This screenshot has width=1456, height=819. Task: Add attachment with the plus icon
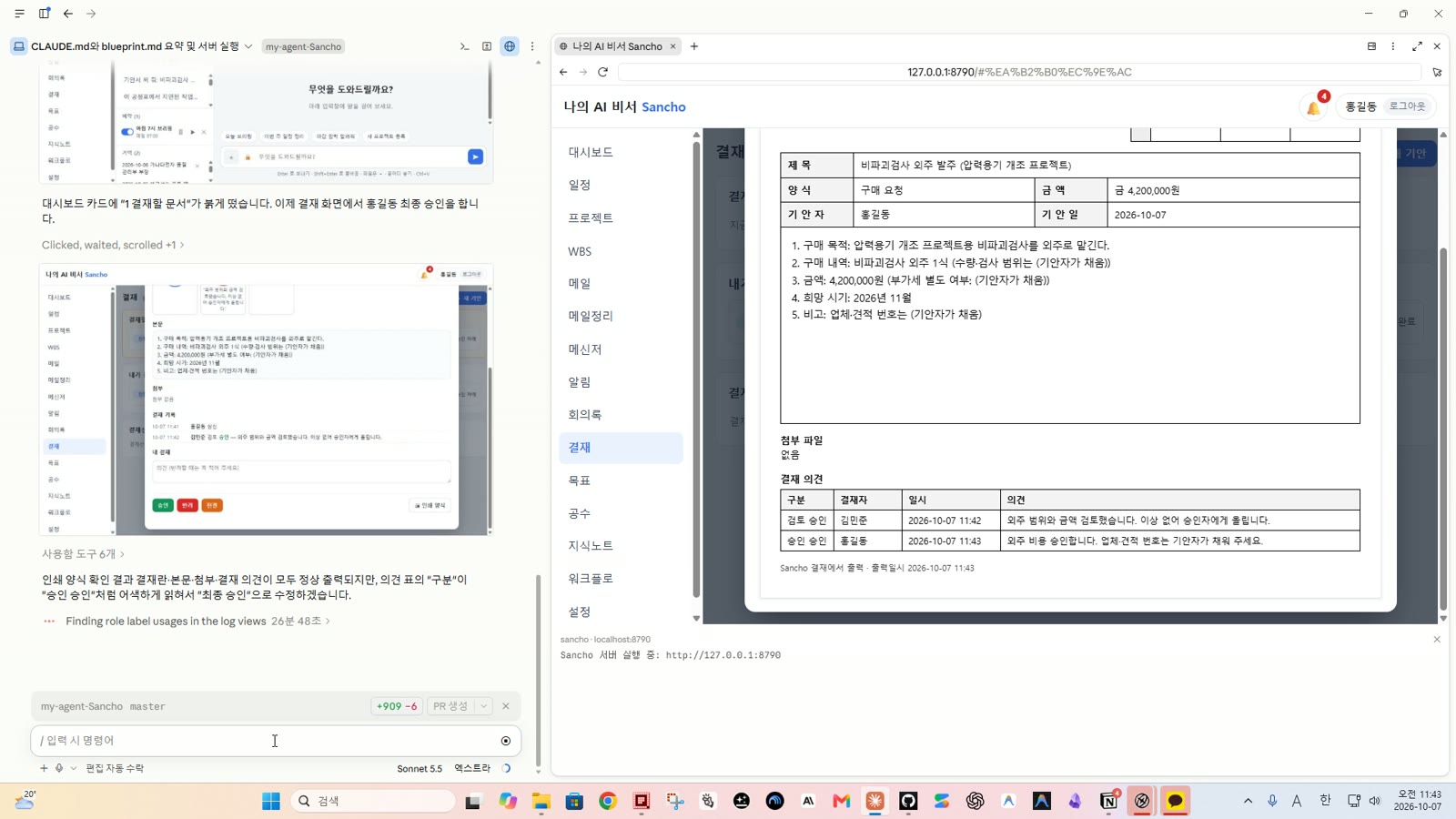(x=44, y=768)
